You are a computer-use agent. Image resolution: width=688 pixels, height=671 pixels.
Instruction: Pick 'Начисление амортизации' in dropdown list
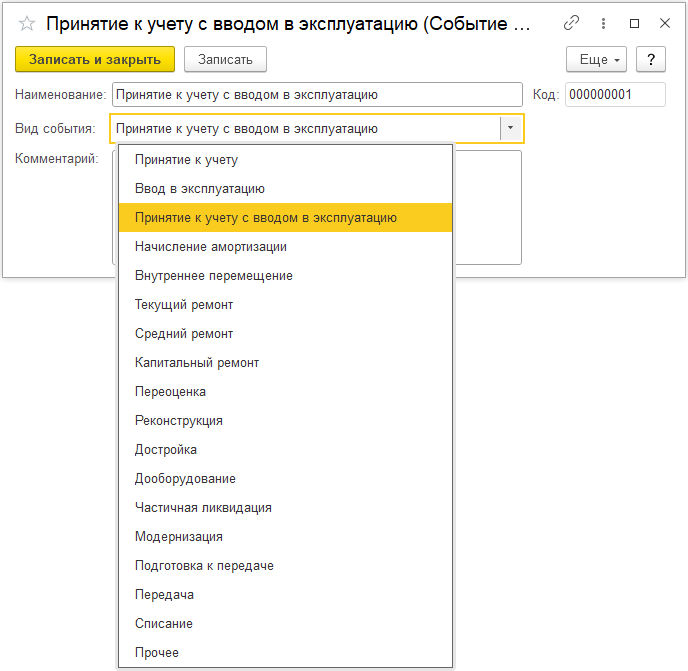pyautogui.click(x=210, y=246)
